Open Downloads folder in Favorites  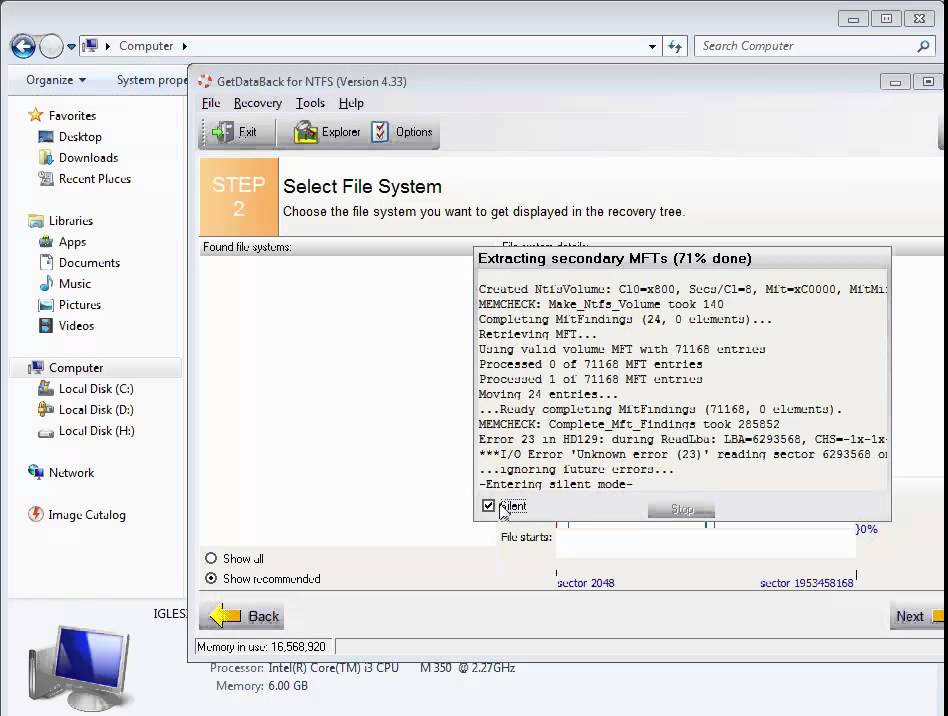pyautogui.click(x=88, y=158)
